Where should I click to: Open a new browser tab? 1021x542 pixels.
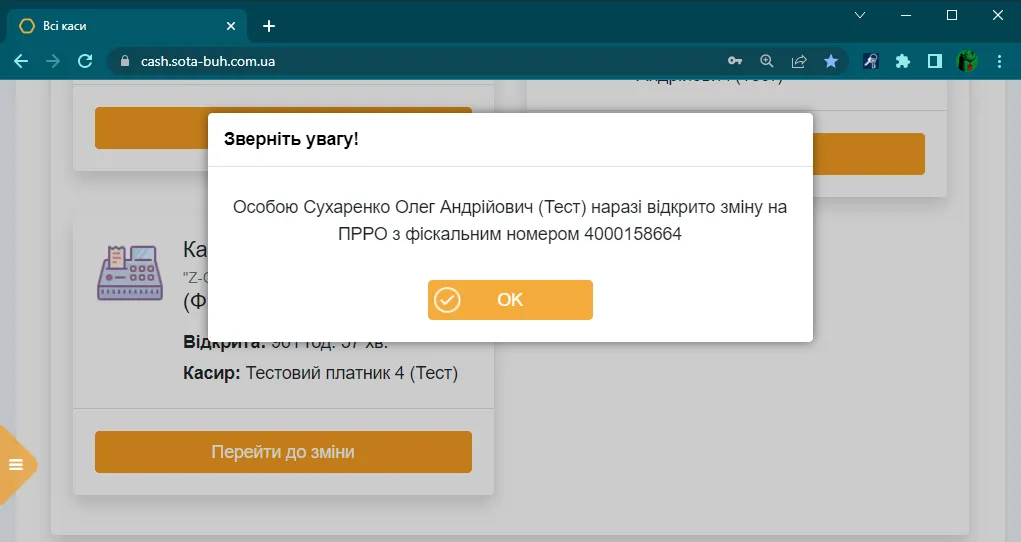tap(269, 26)
